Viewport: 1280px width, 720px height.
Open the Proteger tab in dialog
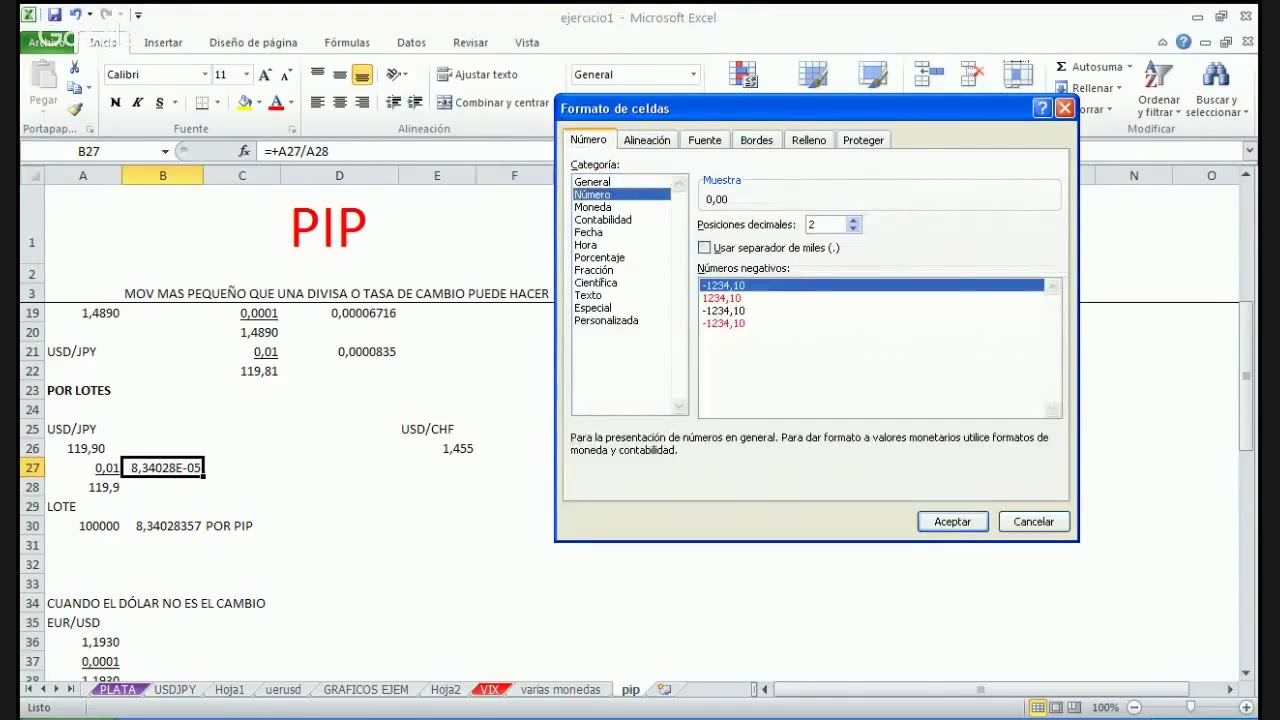(x=863, y=140)
